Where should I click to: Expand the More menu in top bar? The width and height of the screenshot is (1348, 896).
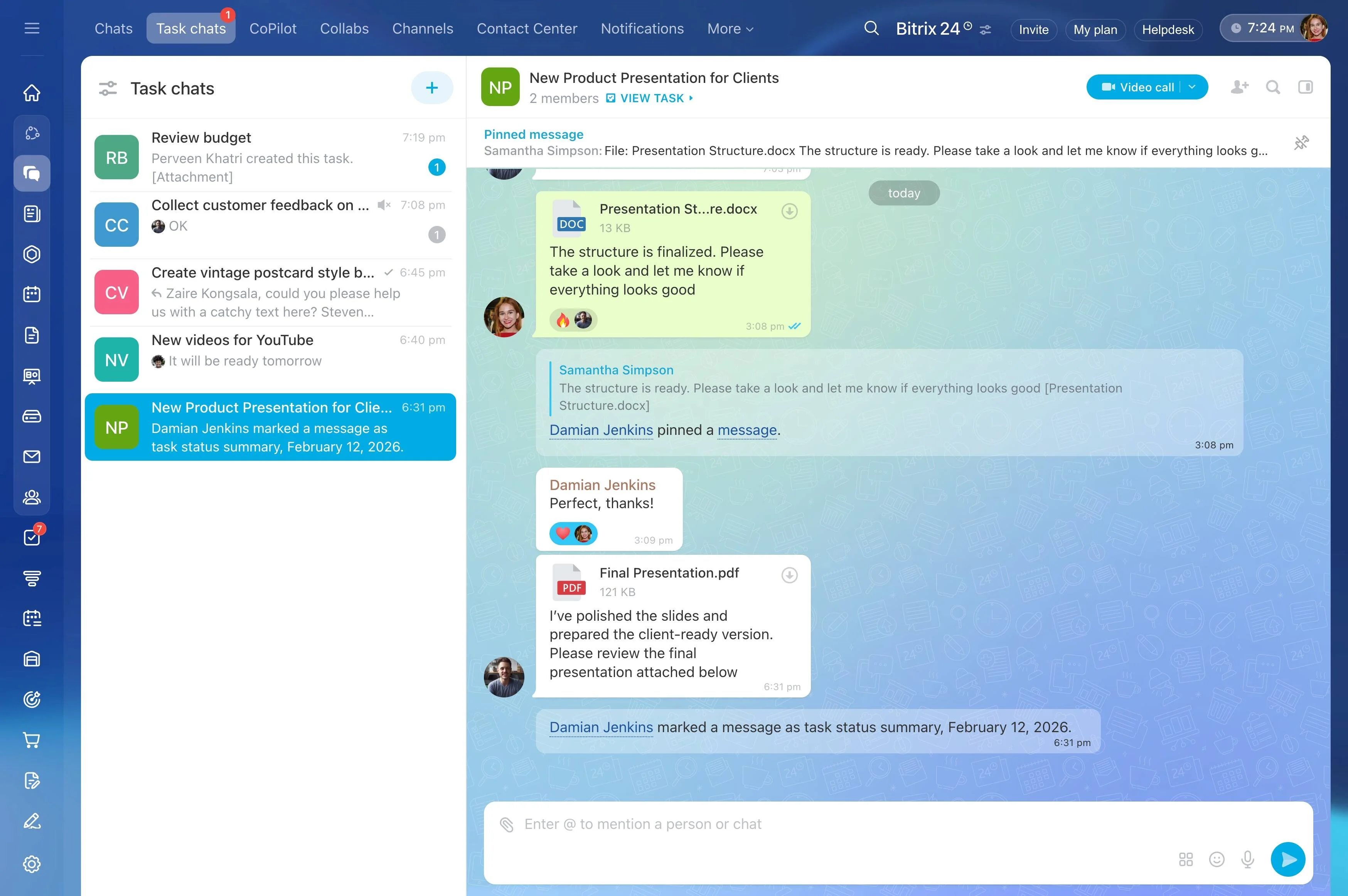coord(730,29)
